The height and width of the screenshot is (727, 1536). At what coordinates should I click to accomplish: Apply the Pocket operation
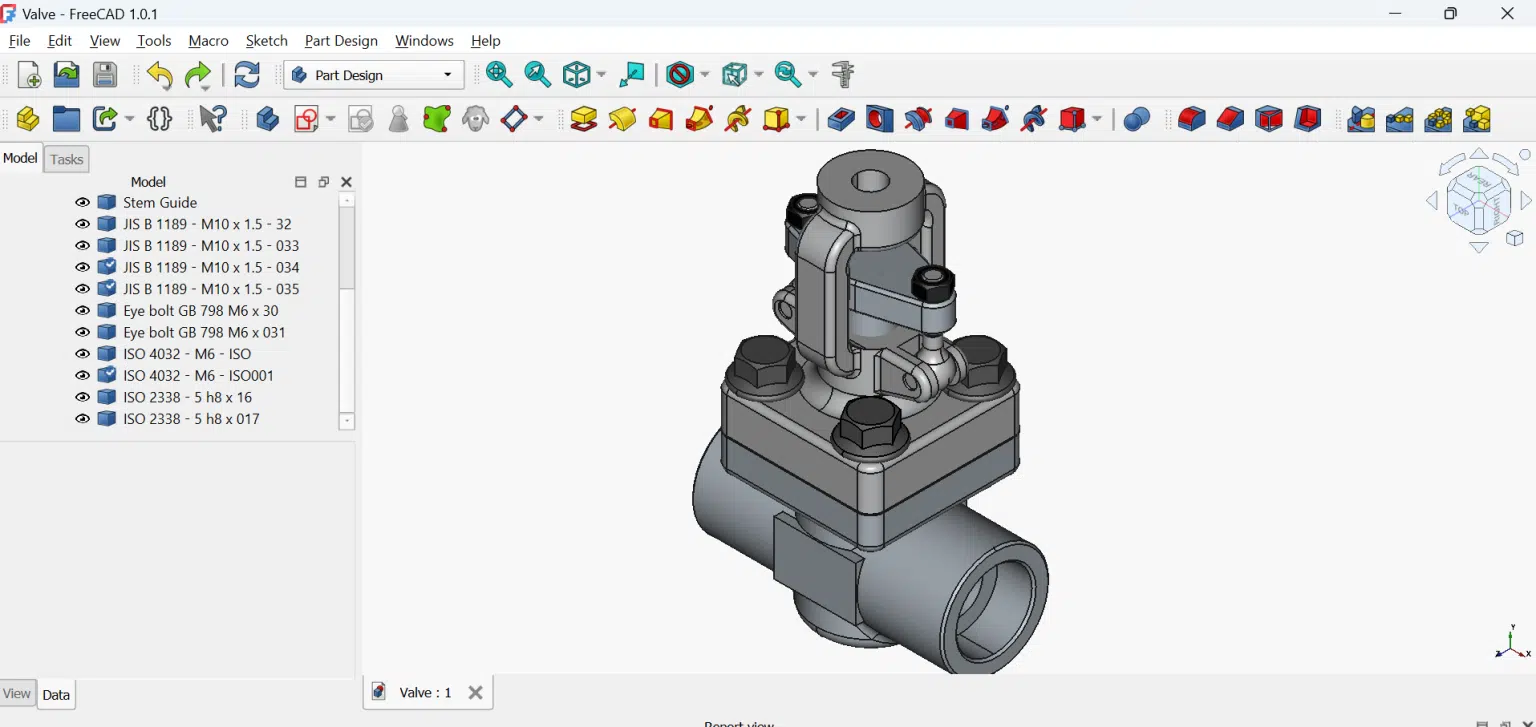[840, 117]
